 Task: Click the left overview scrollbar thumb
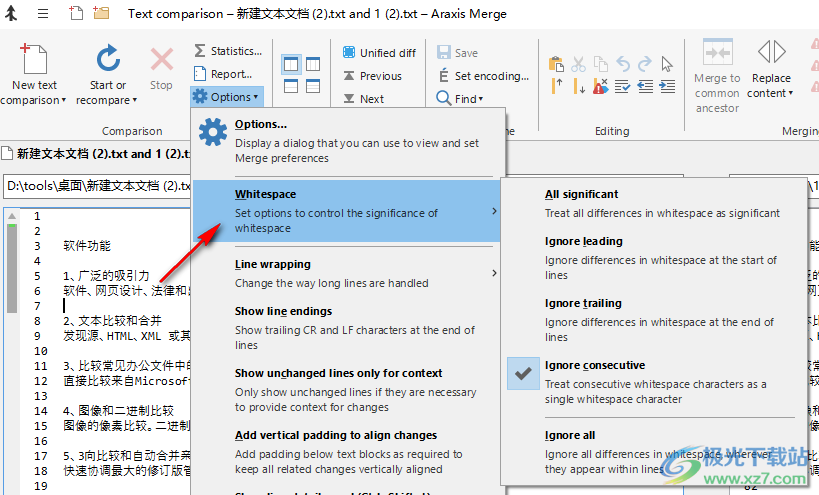point(11,268)
